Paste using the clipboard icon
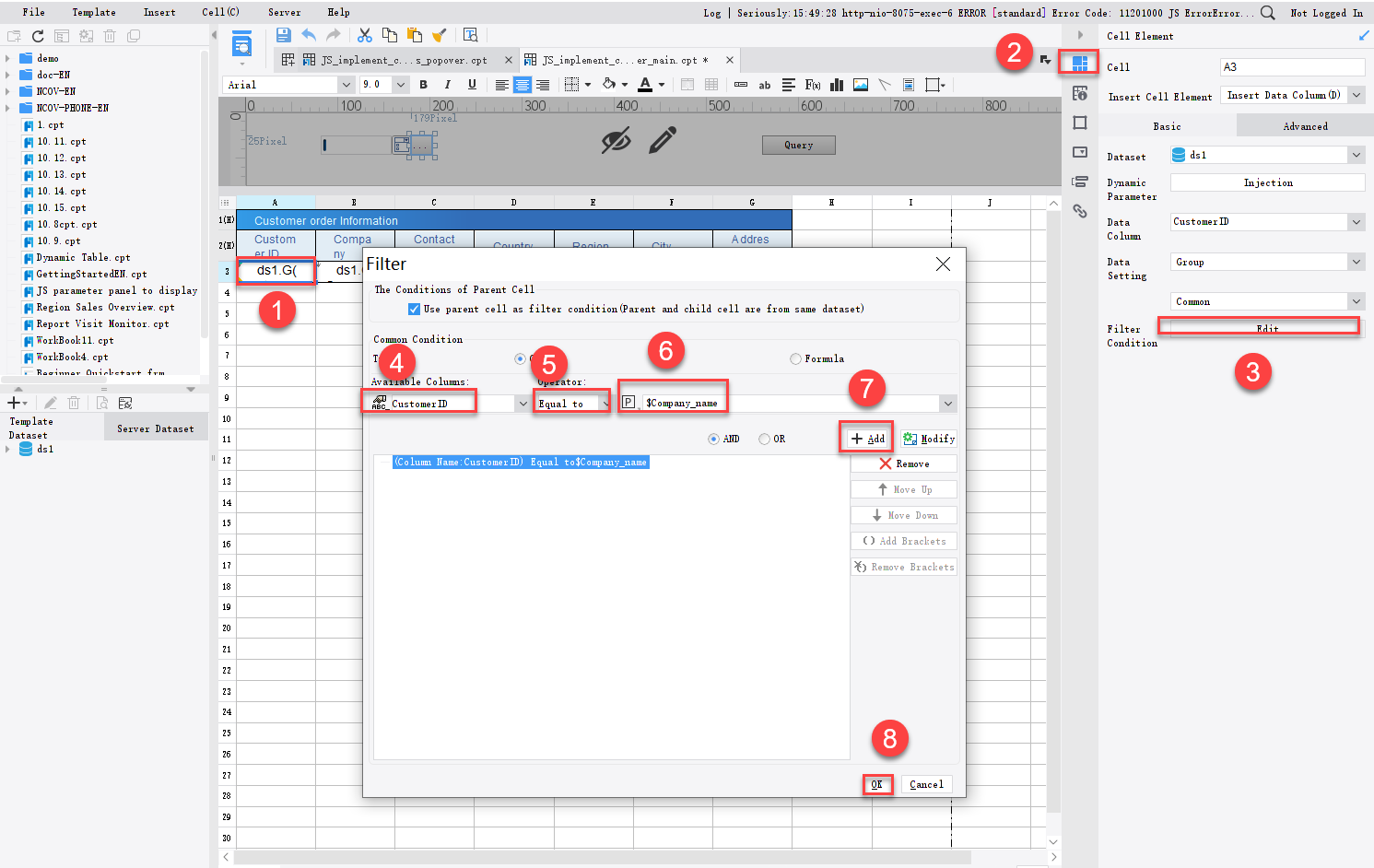 [x=415, y=35]
